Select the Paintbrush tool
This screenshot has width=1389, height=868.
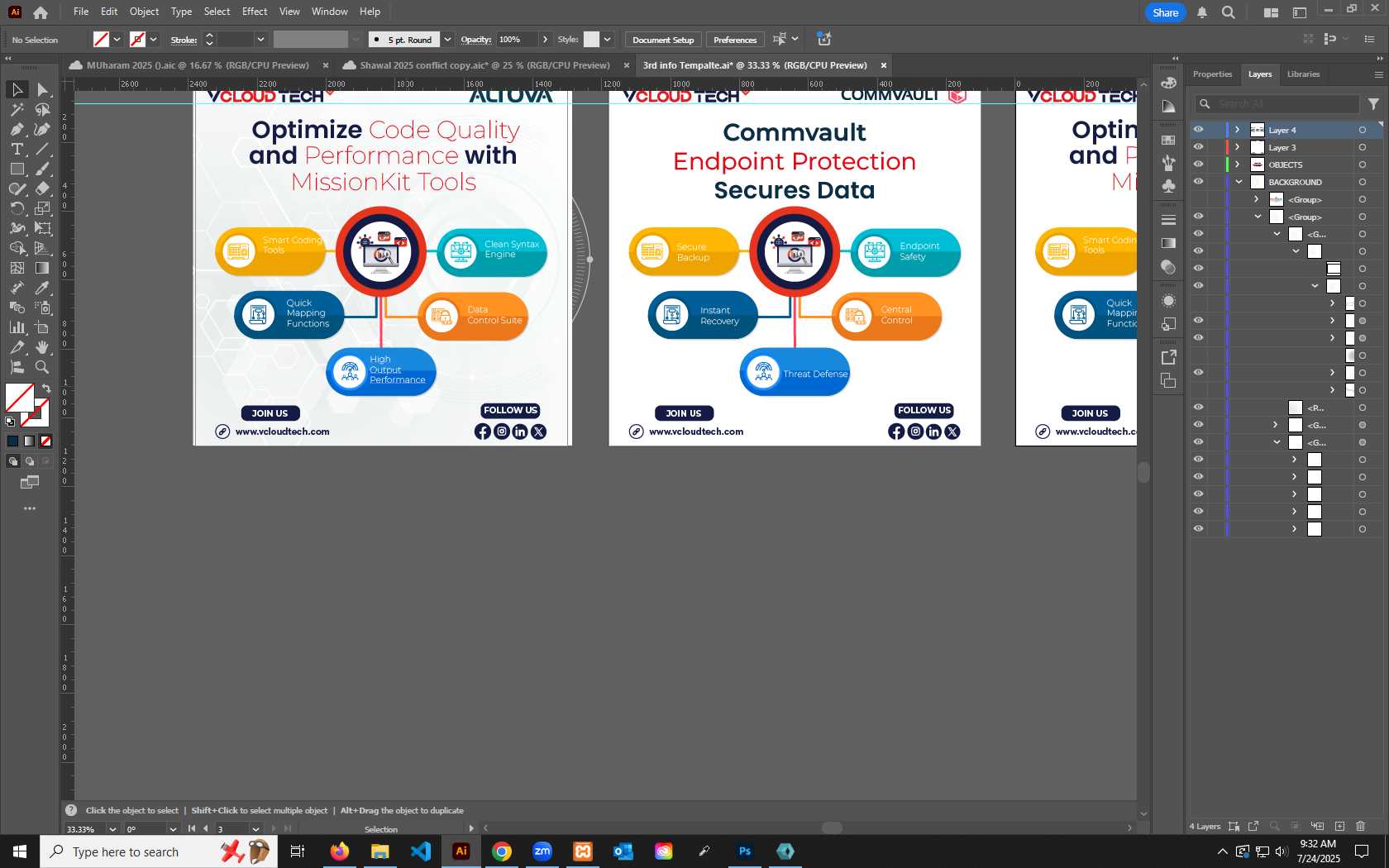tap(42, 169)
